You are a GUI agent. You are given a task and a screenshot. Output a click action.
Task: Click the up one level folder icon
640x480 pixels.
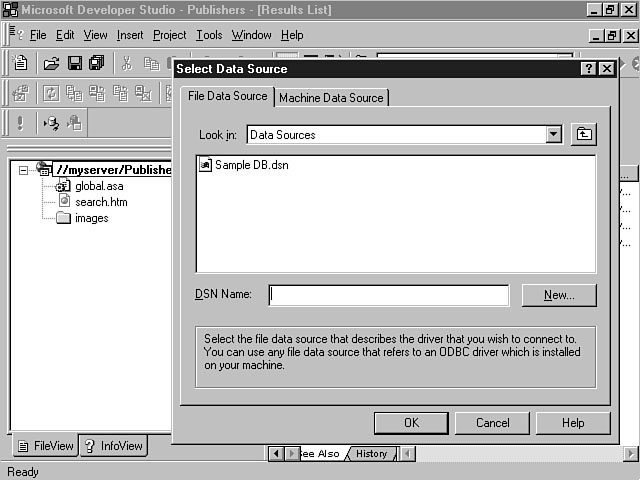[583, 135]
